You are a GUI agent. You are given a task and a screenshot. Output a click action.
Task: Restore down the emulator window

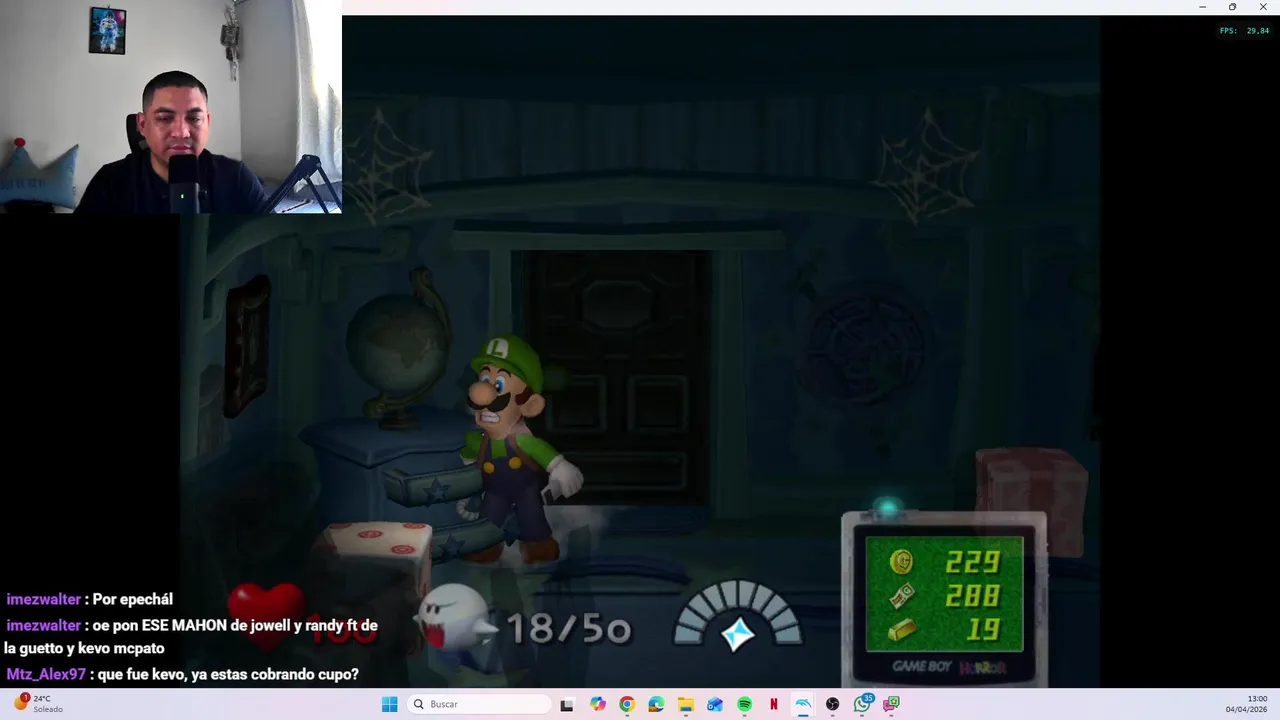click(x=1232, y=7)
